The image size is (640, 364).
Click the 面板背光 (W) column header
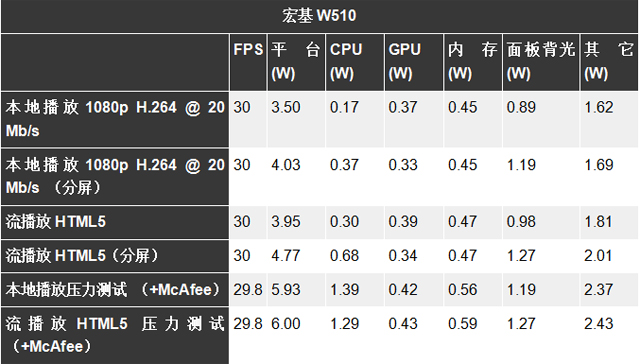tap(541, 62)
